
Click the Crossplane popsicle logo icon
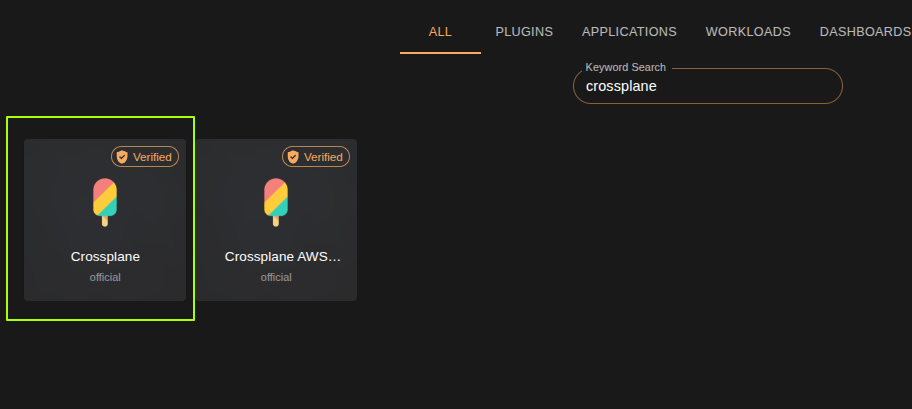105,201
